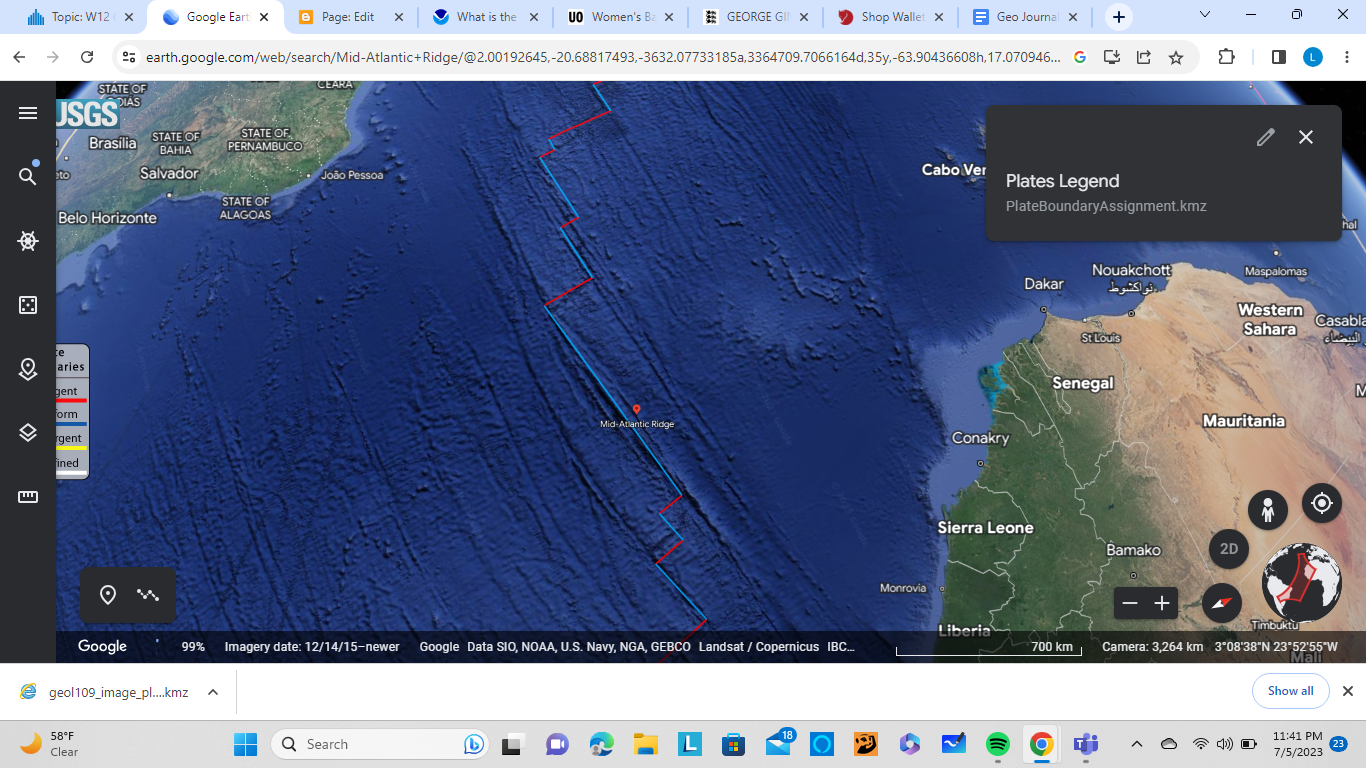Switch the view to 2D
The height and width of the screenshot is (768, 1366).
pyautogui.click(x=1229, y=549)
